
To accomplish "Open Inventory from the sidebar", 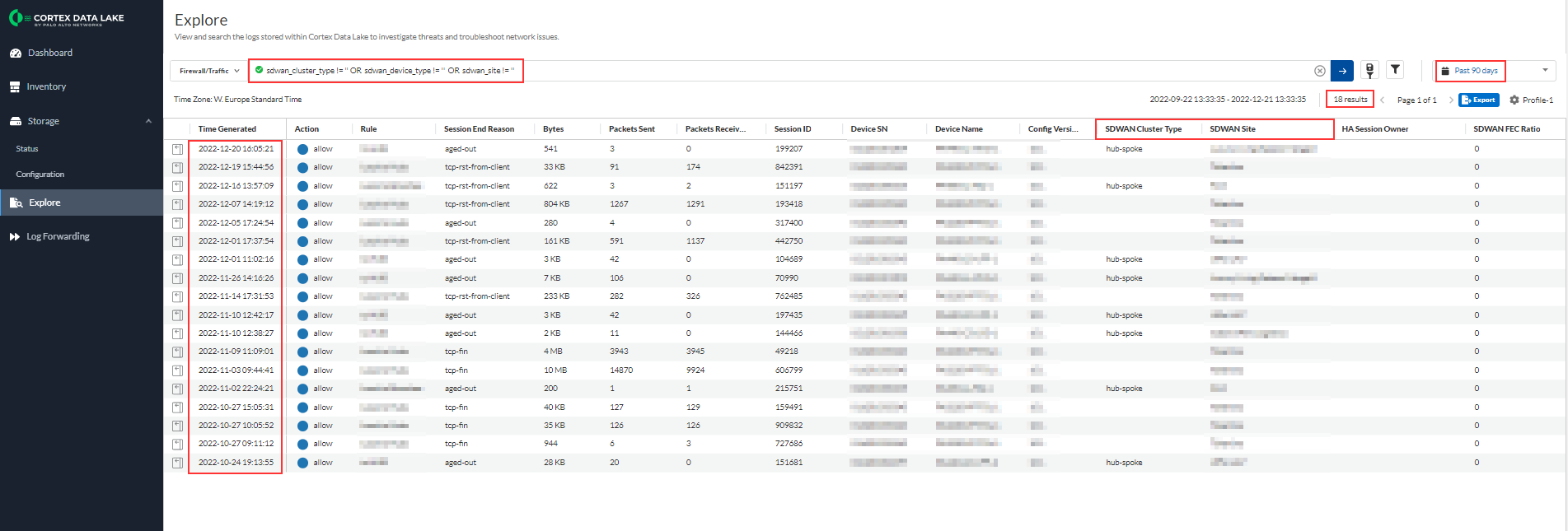I will click(x=46, y=86).
